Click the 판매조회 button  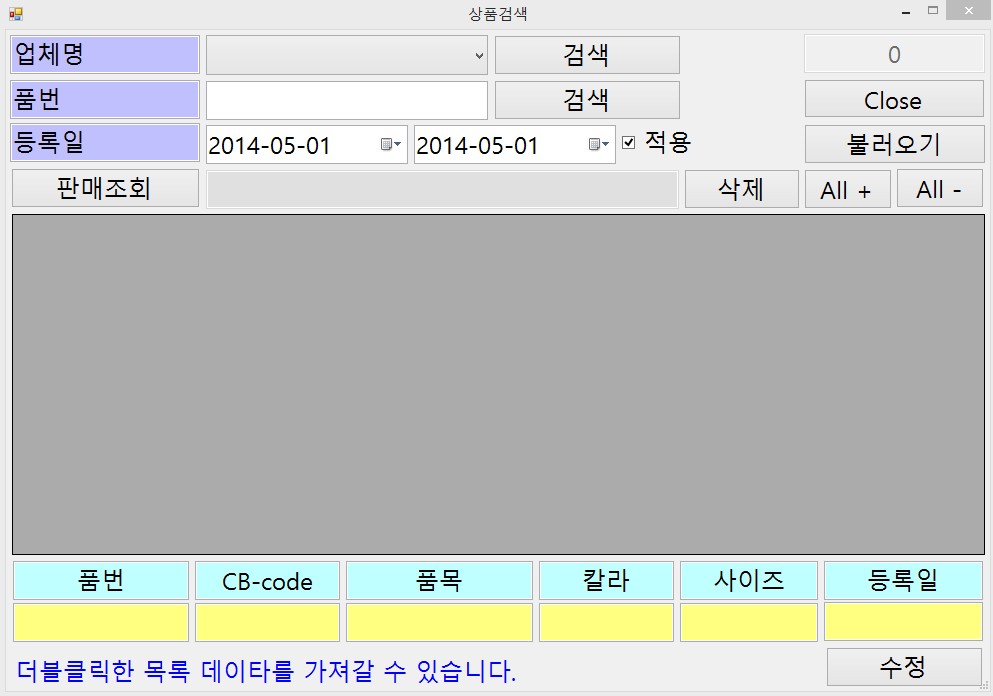point(105,188)
